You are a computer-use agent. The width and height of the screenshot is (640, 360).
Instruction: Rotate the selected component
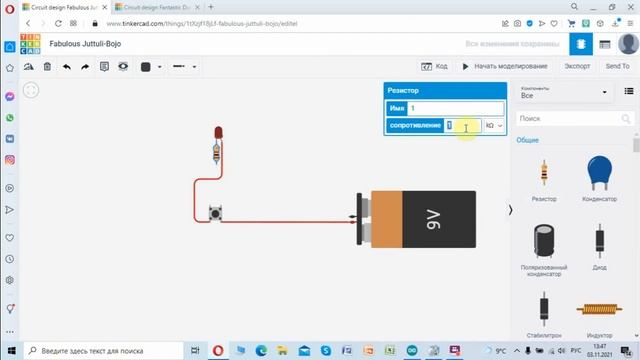click(29, 67)
